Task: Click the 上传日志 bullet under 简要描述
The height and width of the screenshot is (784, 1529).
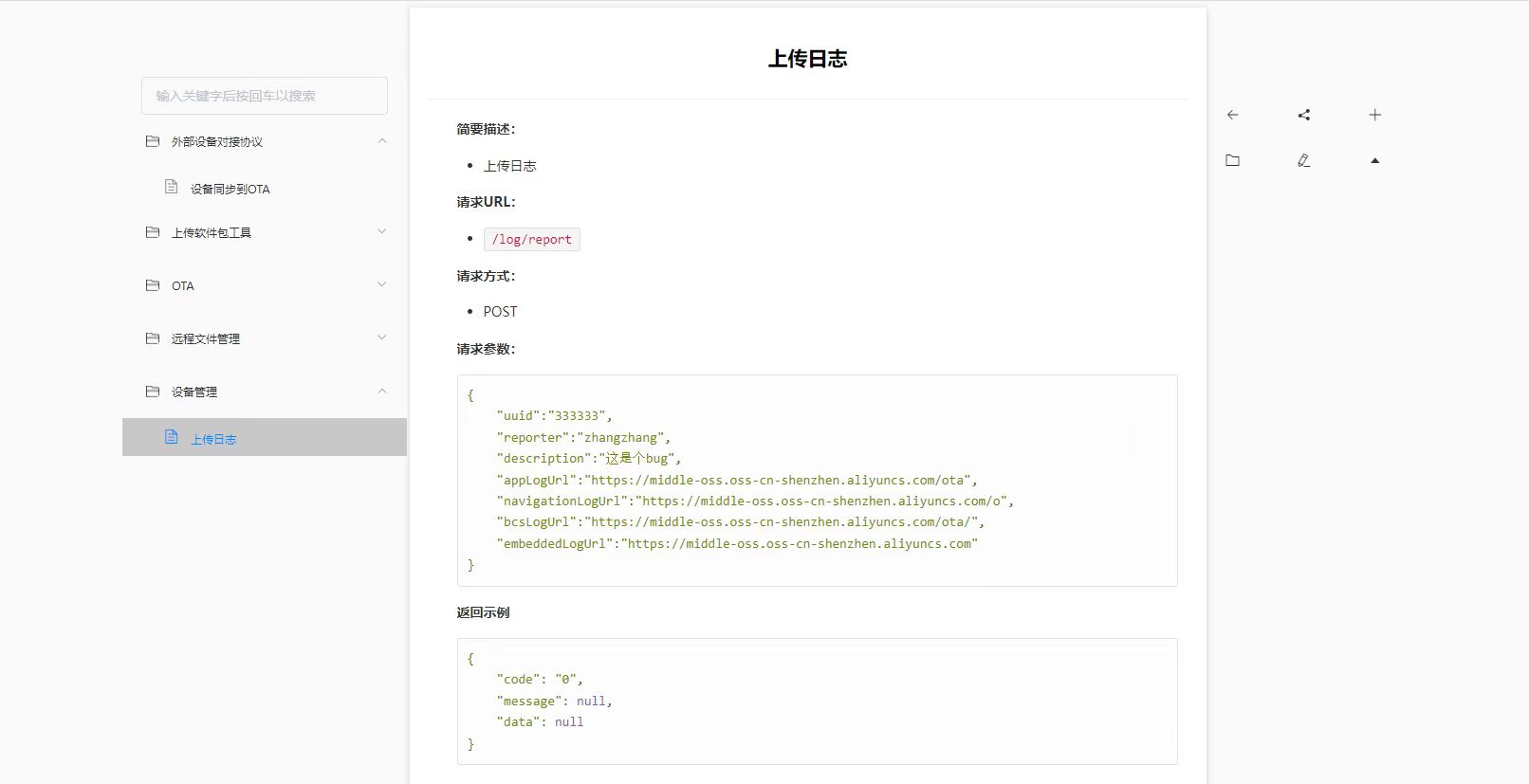Action: [510, 166]
